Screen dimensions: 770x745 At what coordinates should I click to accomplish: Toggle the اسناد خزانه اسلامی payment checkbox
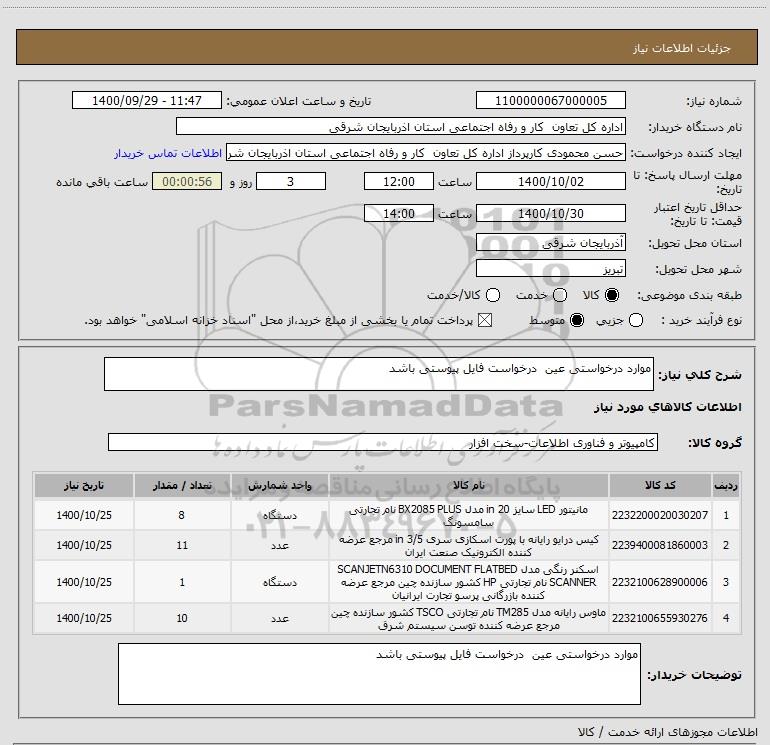click(485, 321)
